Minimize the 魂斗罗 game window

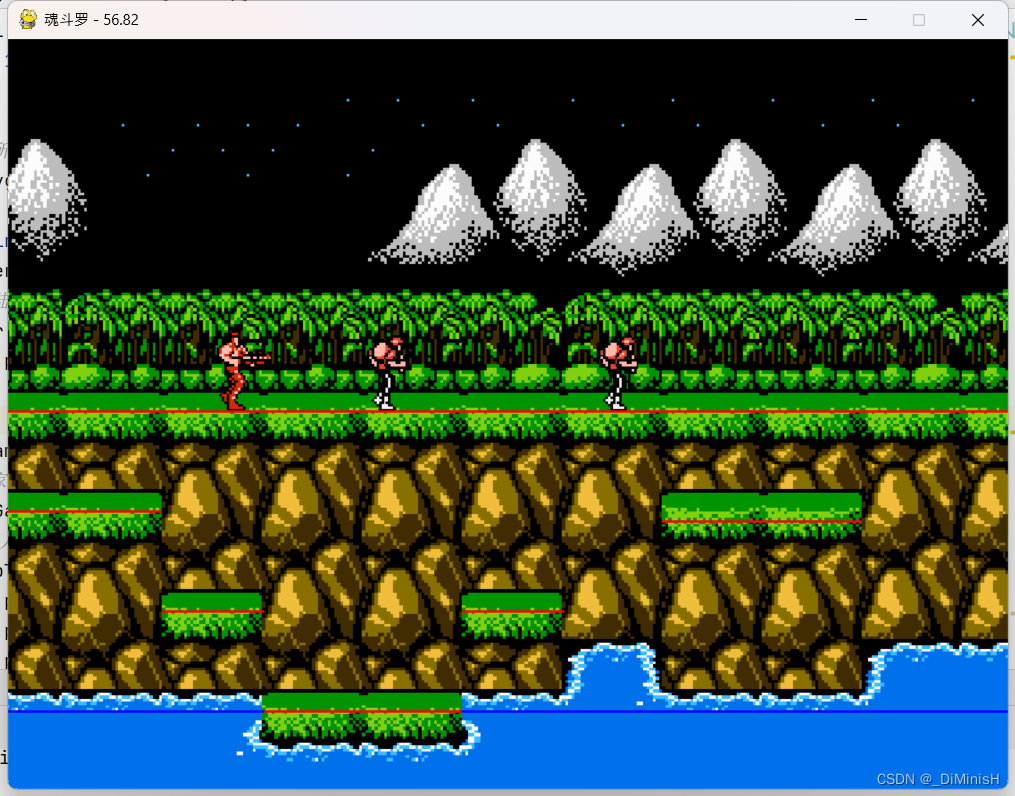tap(860, 20)
